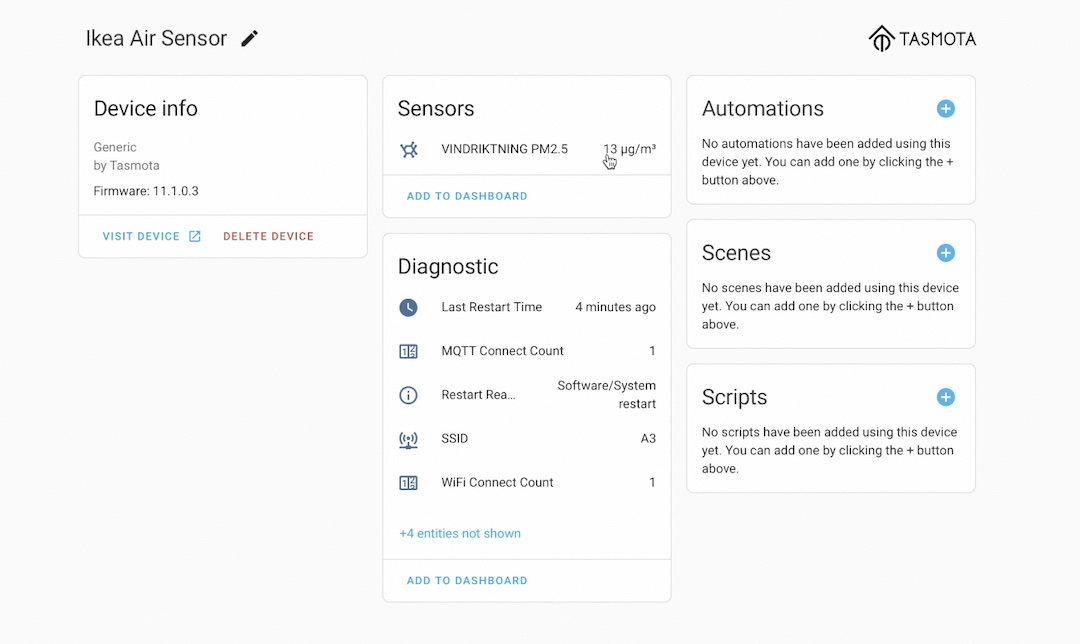Click the VINDRIKTNING PM2.5 air sensor icon
The image size is (1080, 644).
(409, 149)
